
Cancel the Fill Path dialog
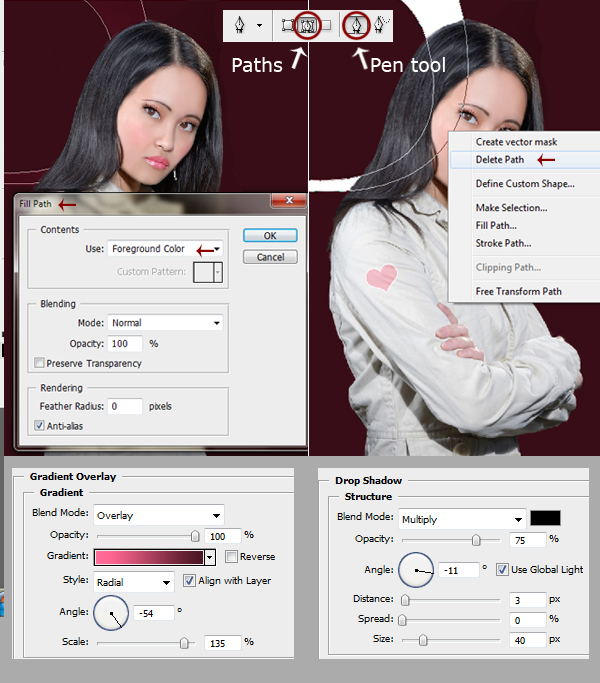270,257
